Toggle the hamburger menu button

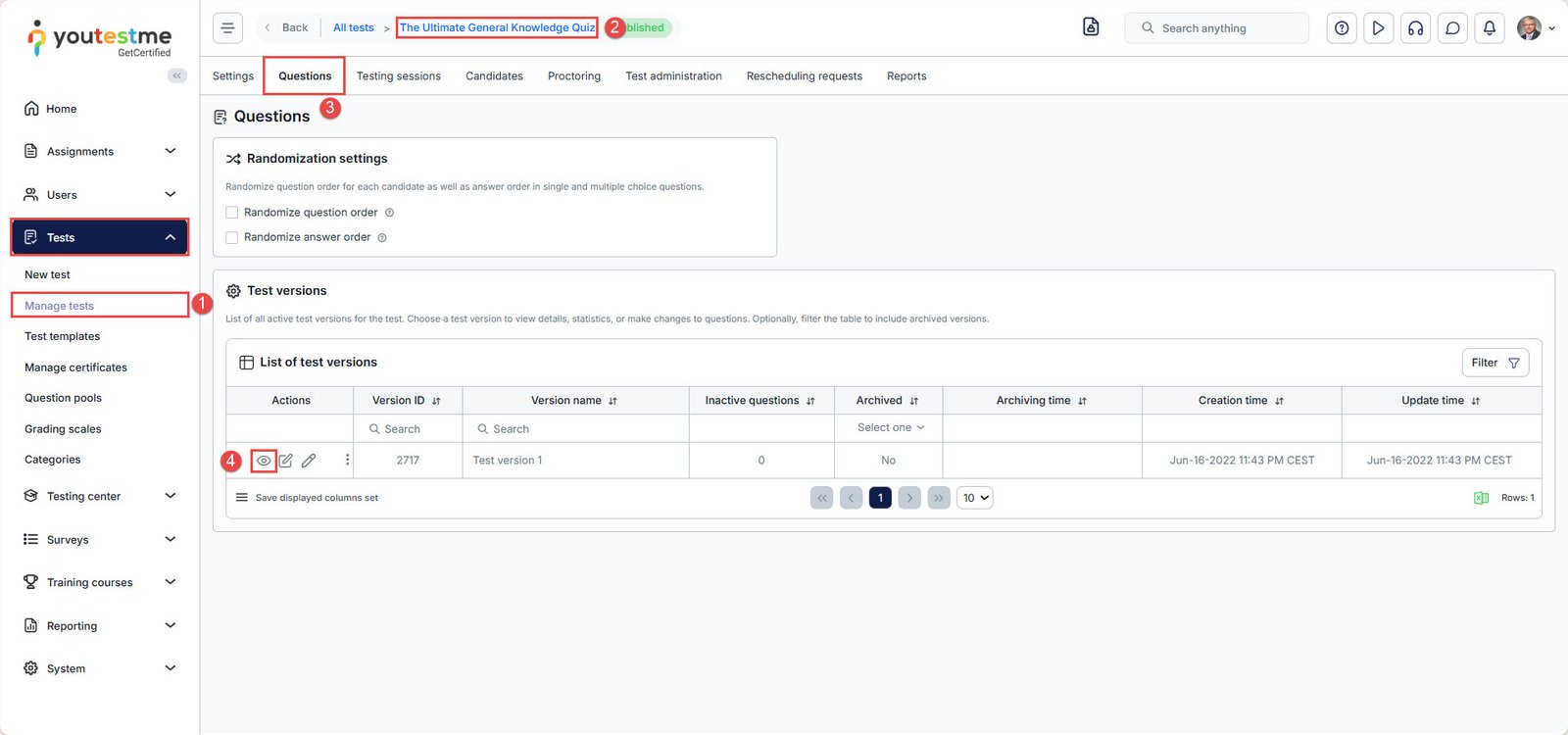point(227,28)
